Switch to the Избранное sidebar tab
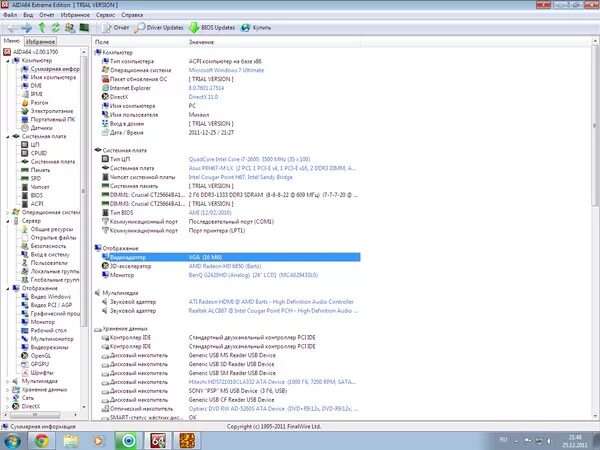Viewport: 600px width, 450px height. [x=40, y=41]
